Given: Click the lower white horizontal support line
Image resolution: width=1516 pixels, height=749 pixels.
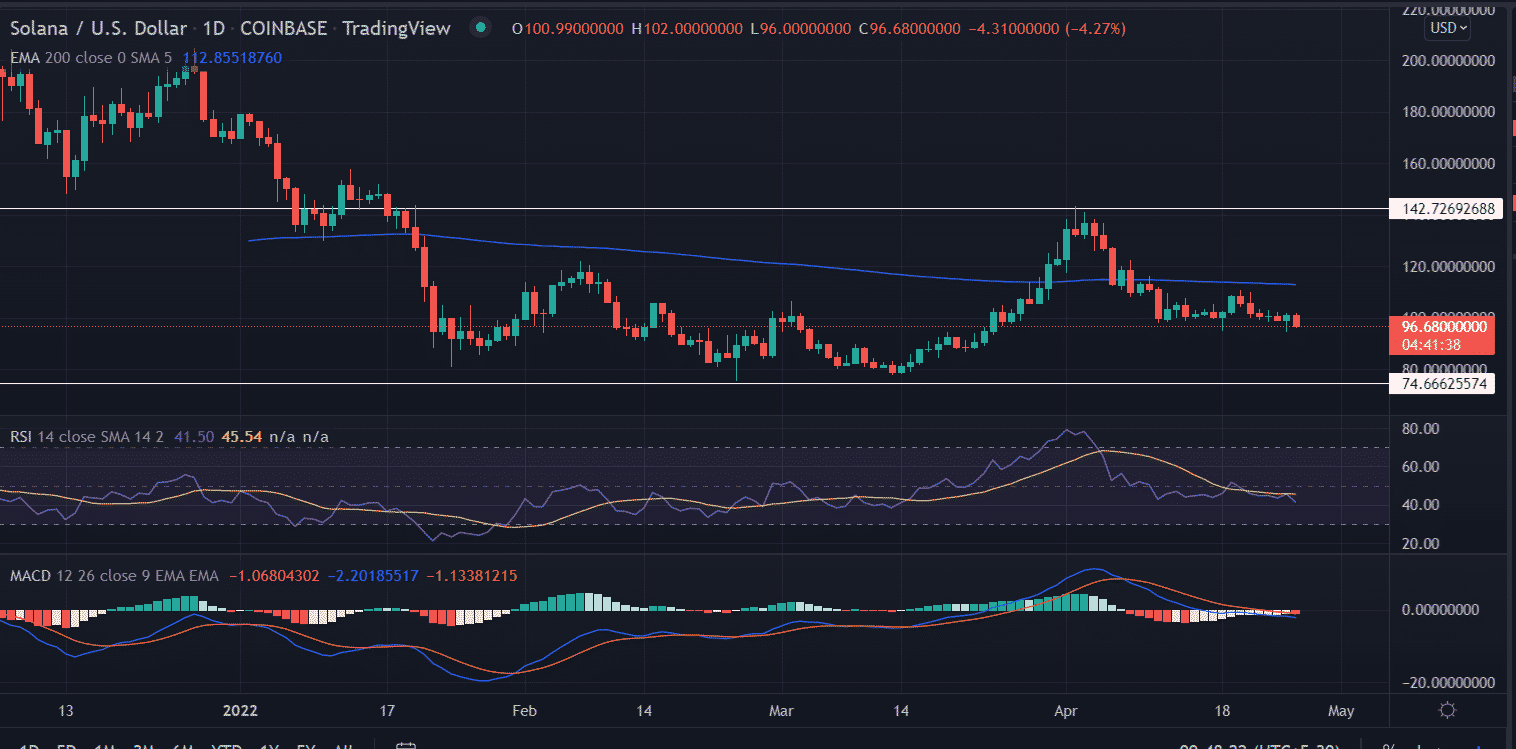Looking at the screenshot, I should [700, 383].
